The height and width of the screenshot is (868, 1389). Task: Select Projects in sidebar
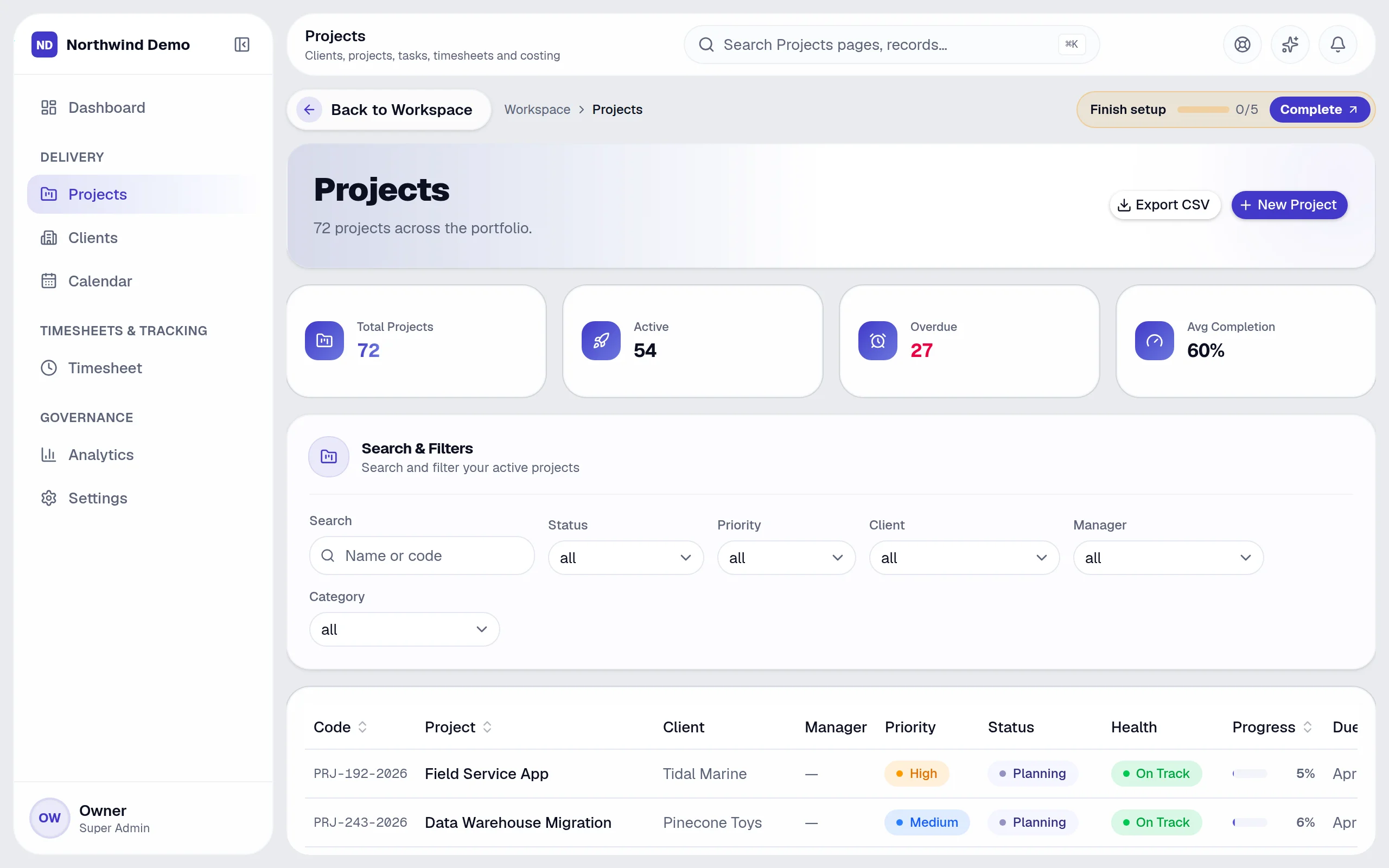coord(142,194)
